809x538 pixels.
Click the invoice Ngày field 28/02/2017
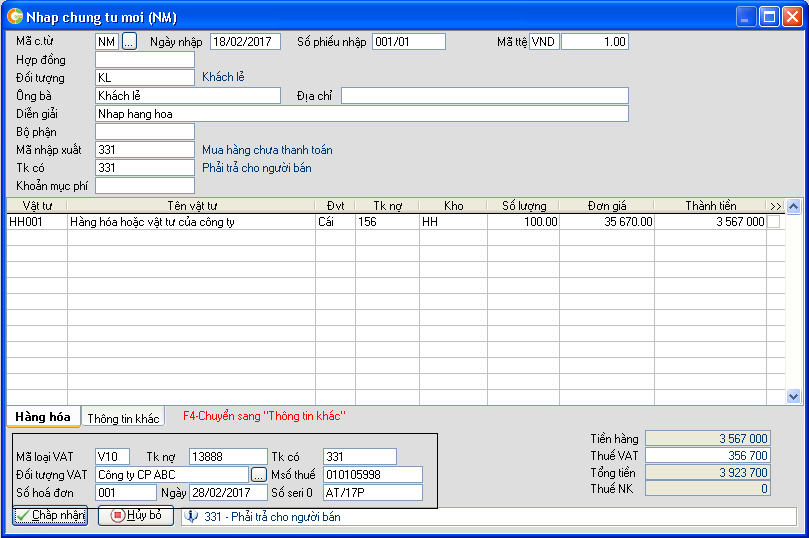click(x=228, y=493)
